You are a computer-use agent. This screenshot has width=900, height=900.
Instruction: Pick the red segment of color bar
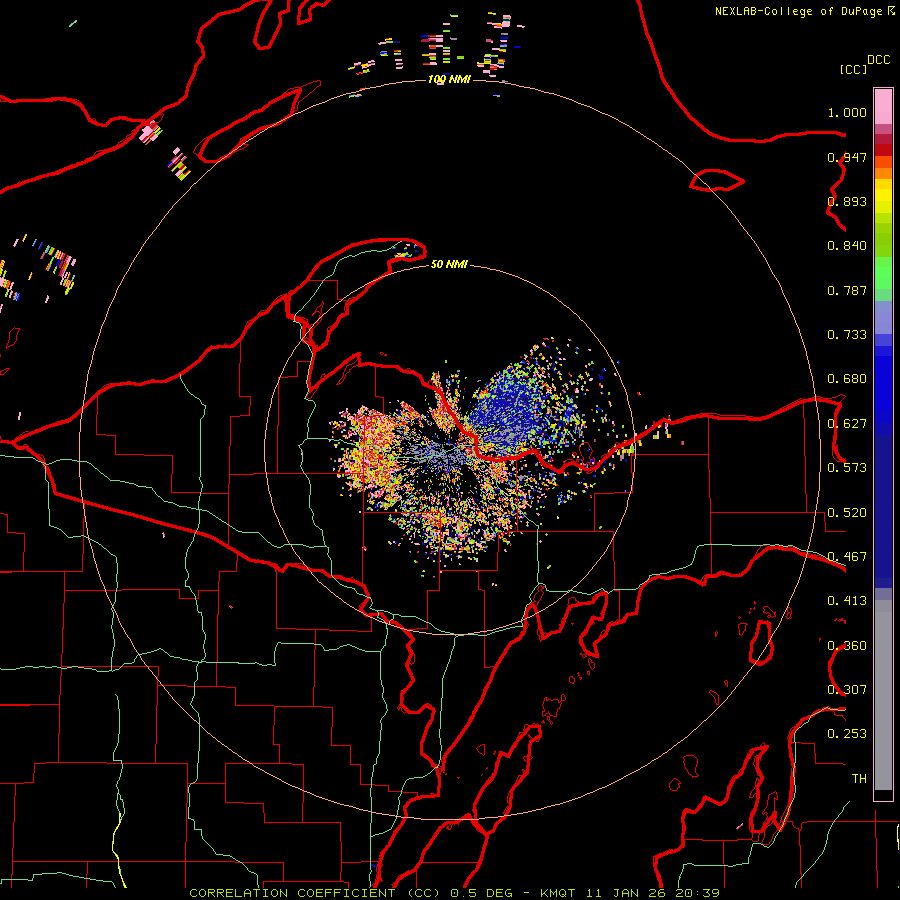click(883, 150)
